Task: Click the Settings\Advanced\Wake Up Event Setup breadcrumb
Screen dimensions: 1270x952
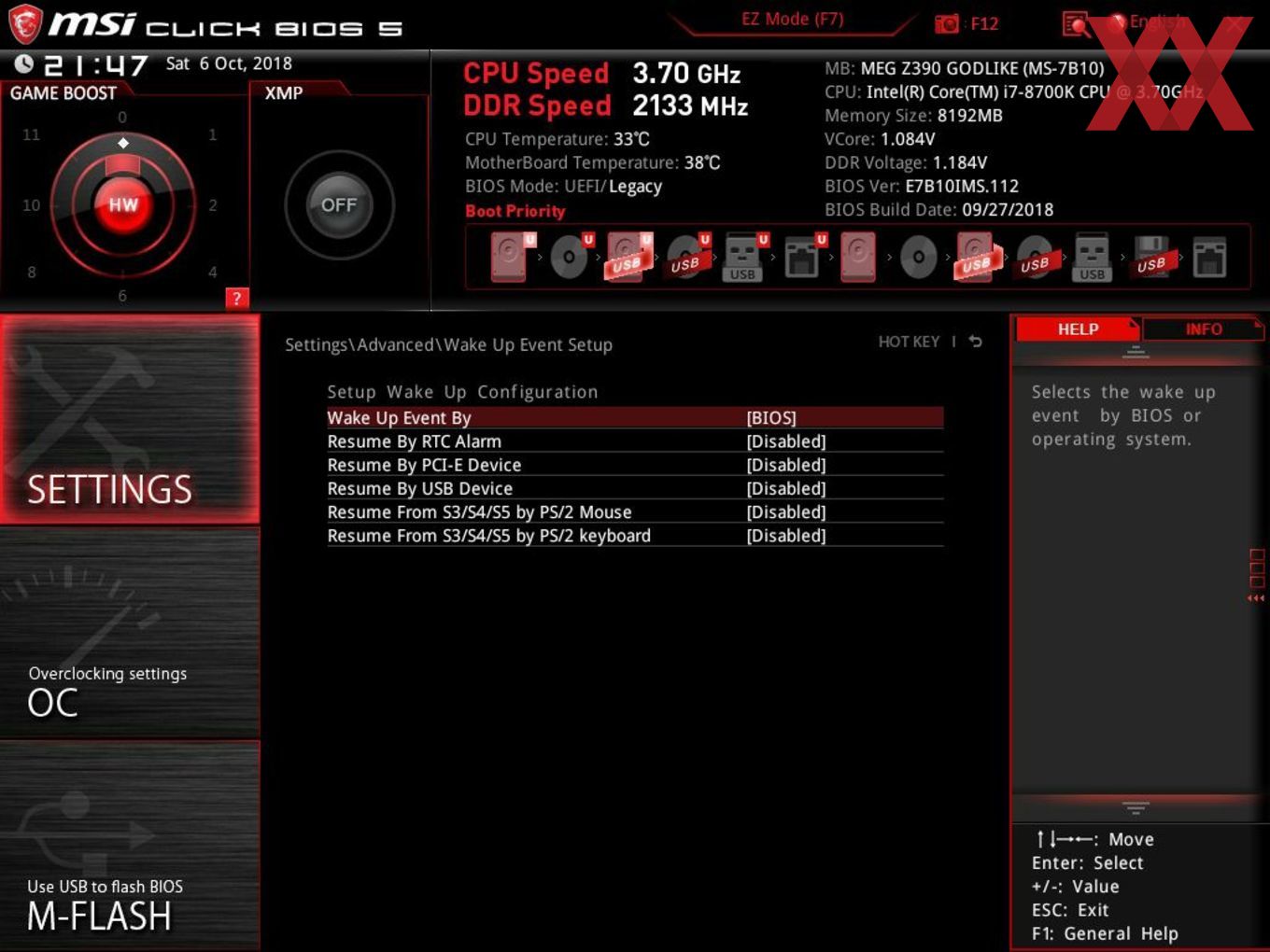Action: (448, 344)
